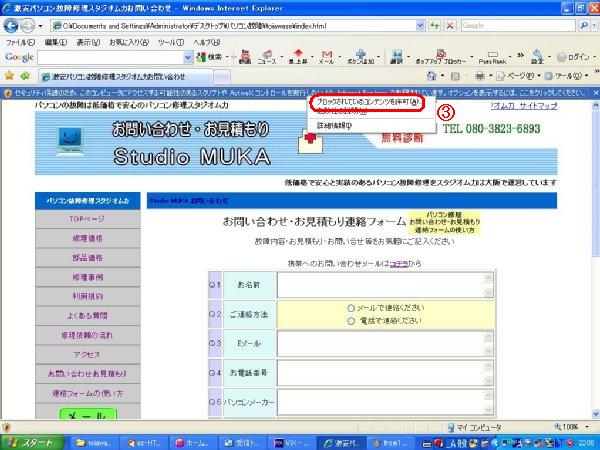This screenshot has height=450, width=600.
Task: Open the よくある質問 sidebar link
Action: coord(87,316)
